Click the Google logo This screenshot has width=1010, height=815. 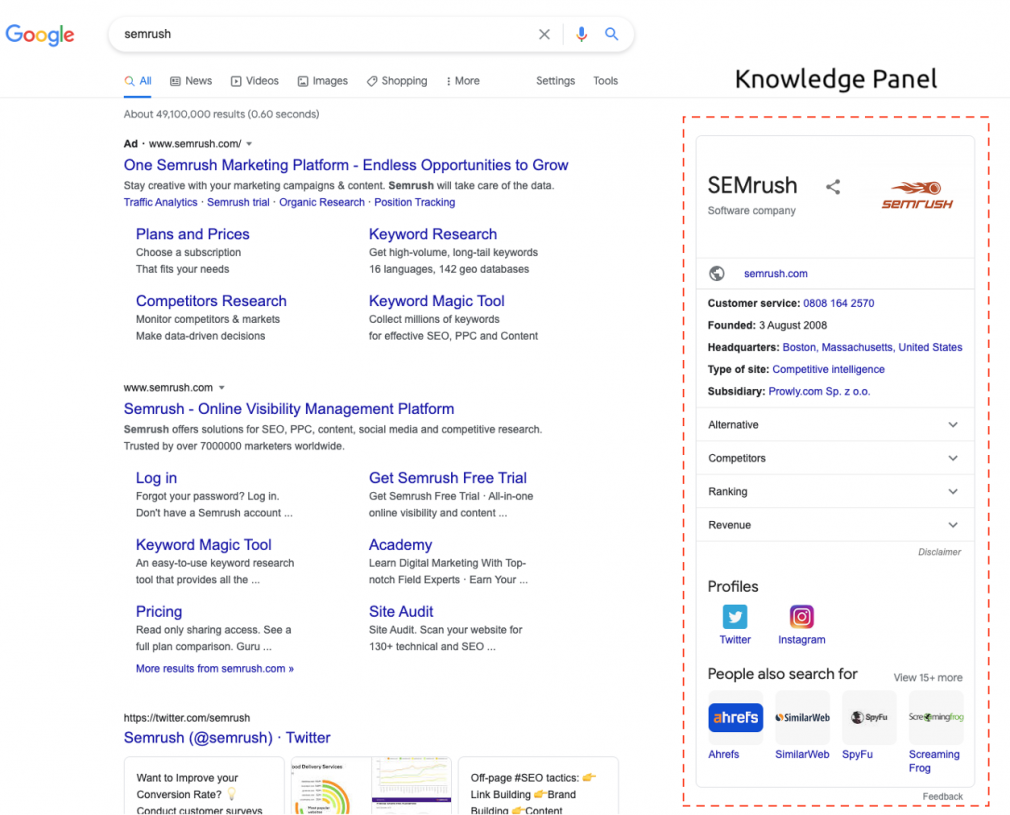(40, 35)
